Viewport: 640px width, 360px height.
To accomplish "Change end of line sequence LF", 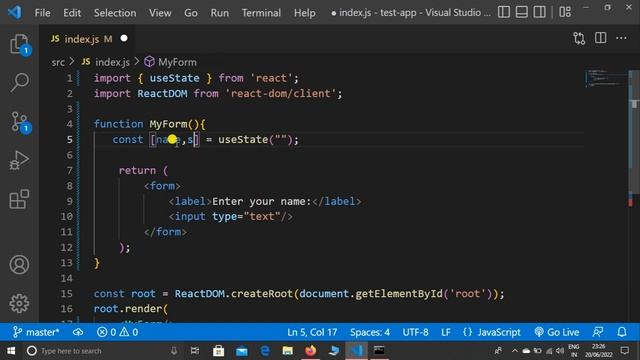I will click(446, 332).
